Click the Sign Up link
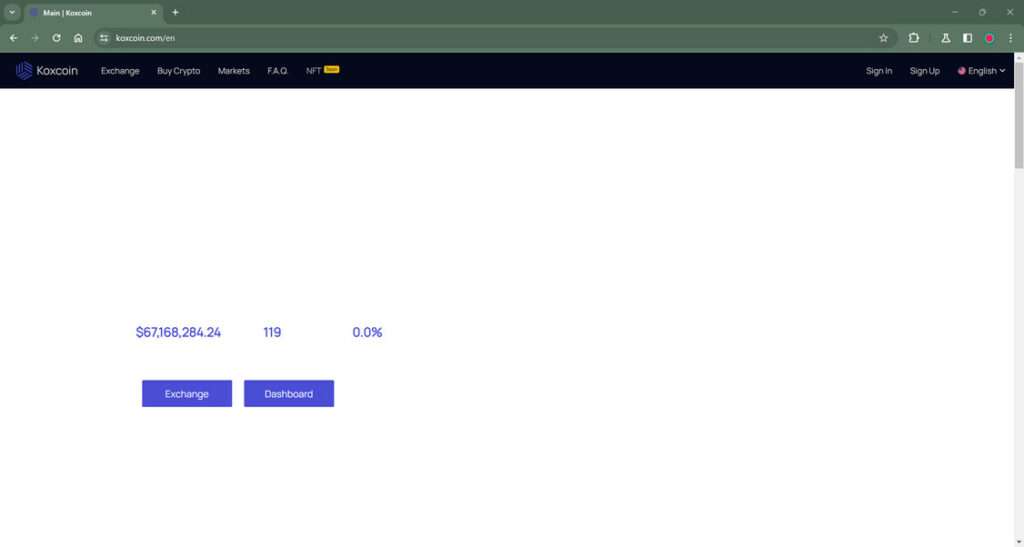Image resolution: width=1024 pixels, height=547 pixels. [x=925, y=70]
